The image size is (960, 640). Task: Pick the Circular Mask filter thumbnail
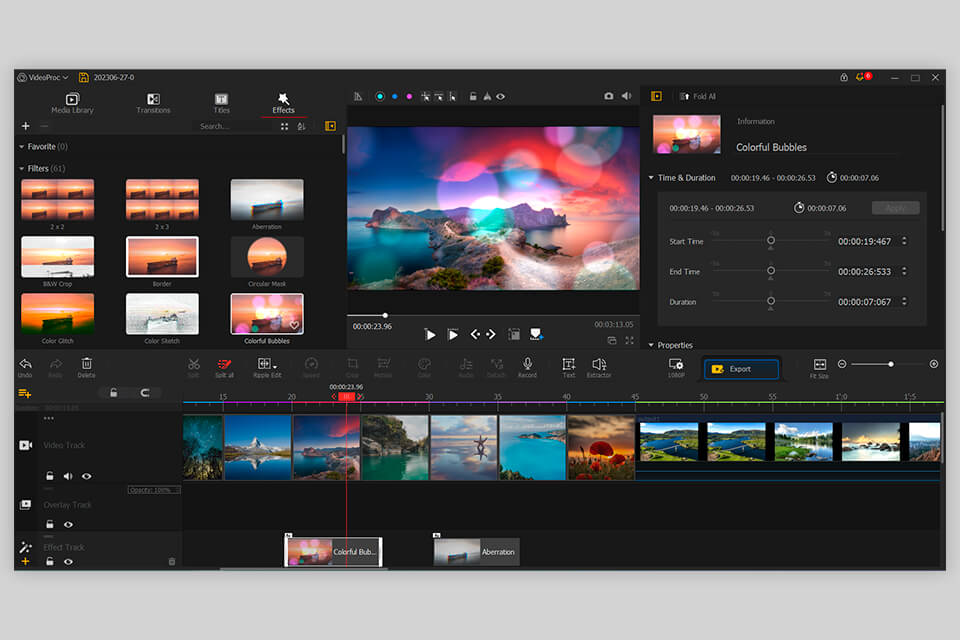point(267,257)
